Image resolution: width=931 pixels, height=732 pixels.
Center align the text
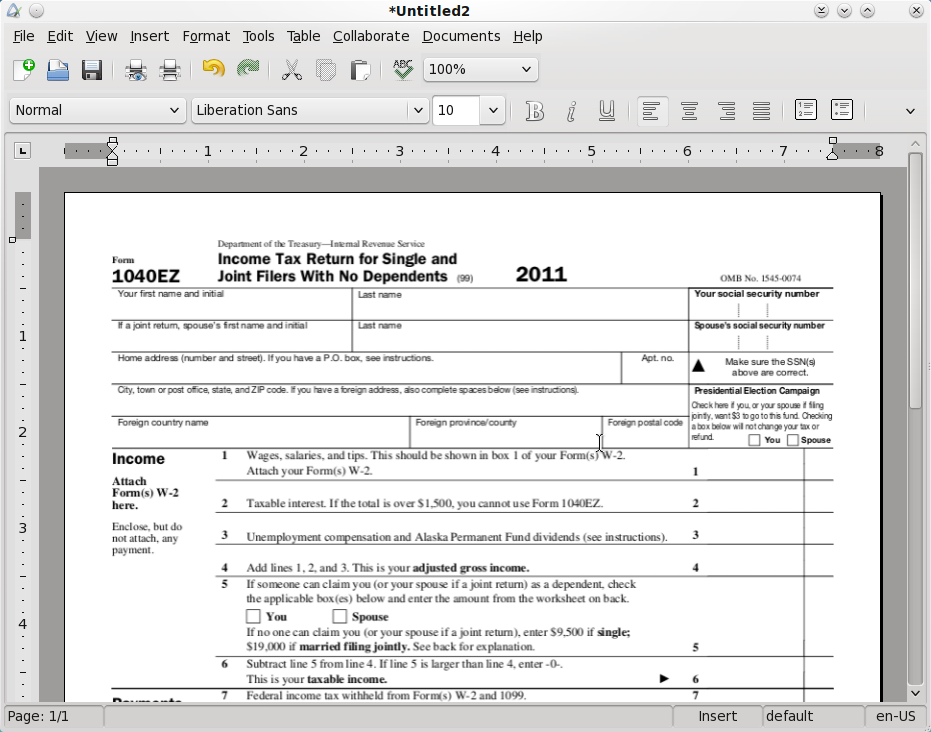tap(689, 110)
